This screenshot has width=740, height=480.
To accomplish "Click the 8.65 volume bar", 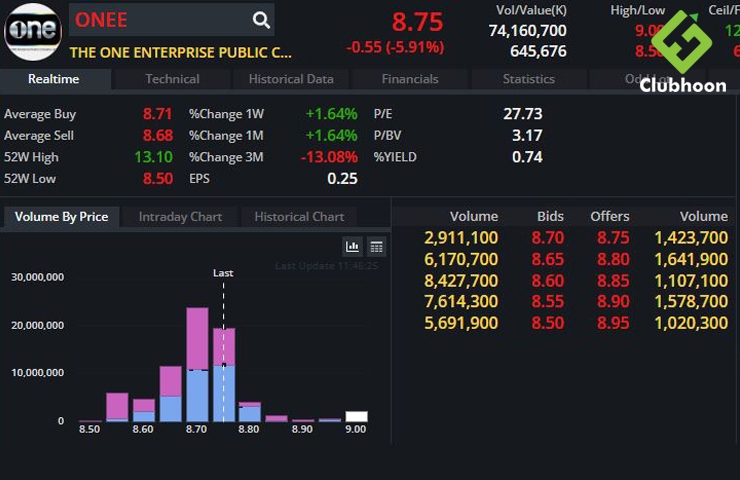I will (x=170, y=394).
